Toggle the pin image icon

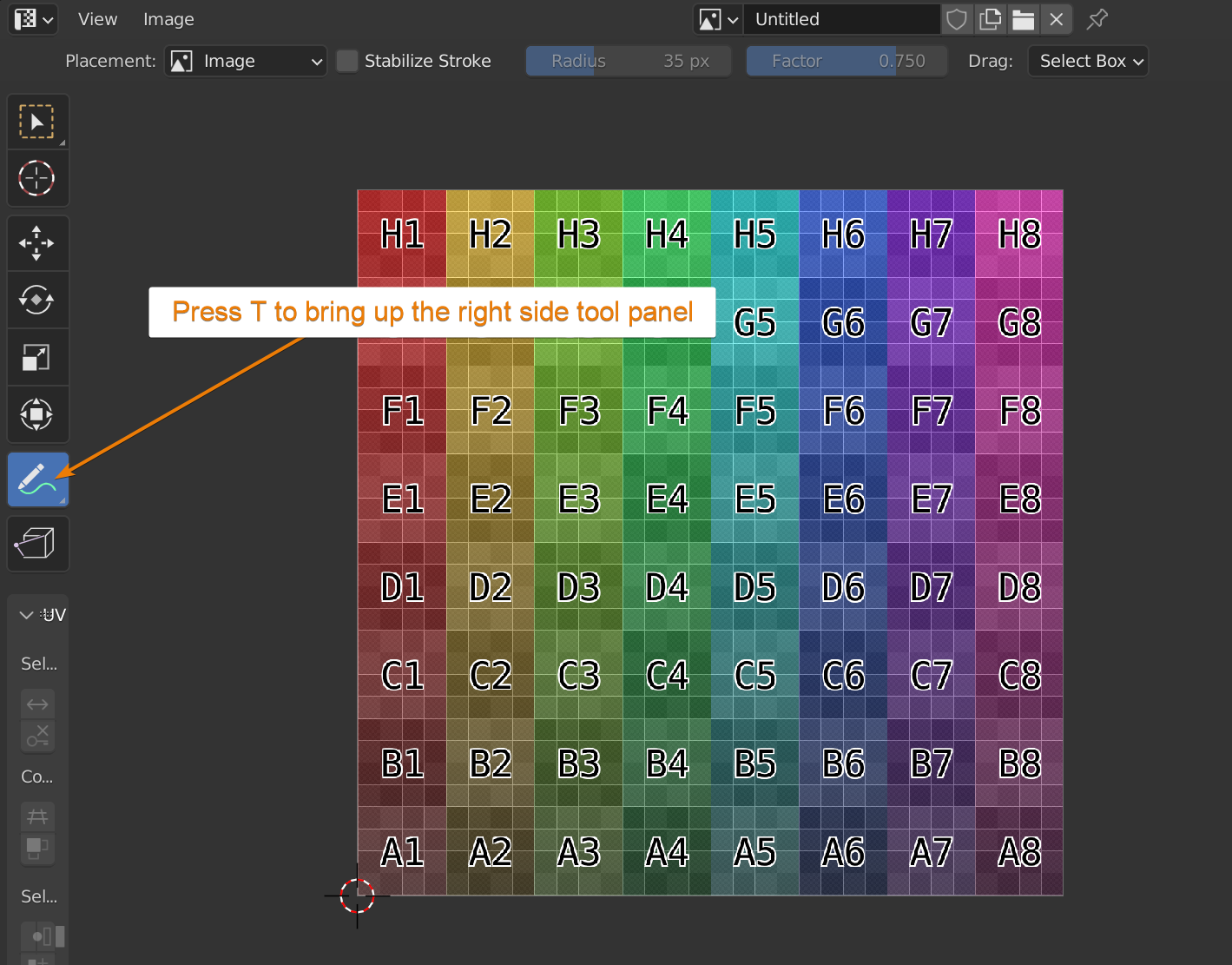(1097, 19)
